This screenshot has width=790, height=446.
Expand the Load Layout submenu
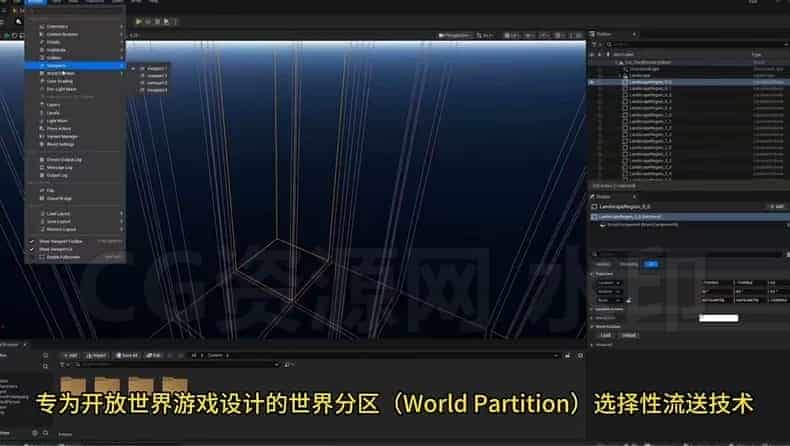coord(75,214)
